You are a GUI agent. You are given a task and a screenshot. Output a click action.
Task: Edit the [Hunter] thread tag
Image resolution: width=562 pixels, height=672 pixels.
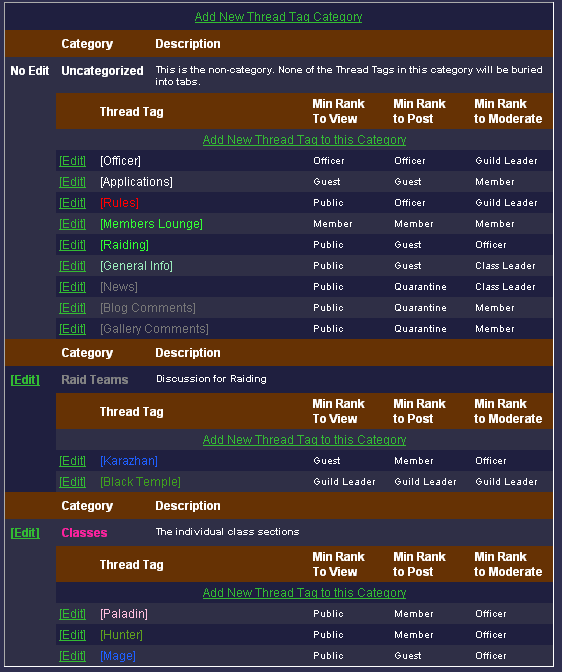(x=72, y=635)
